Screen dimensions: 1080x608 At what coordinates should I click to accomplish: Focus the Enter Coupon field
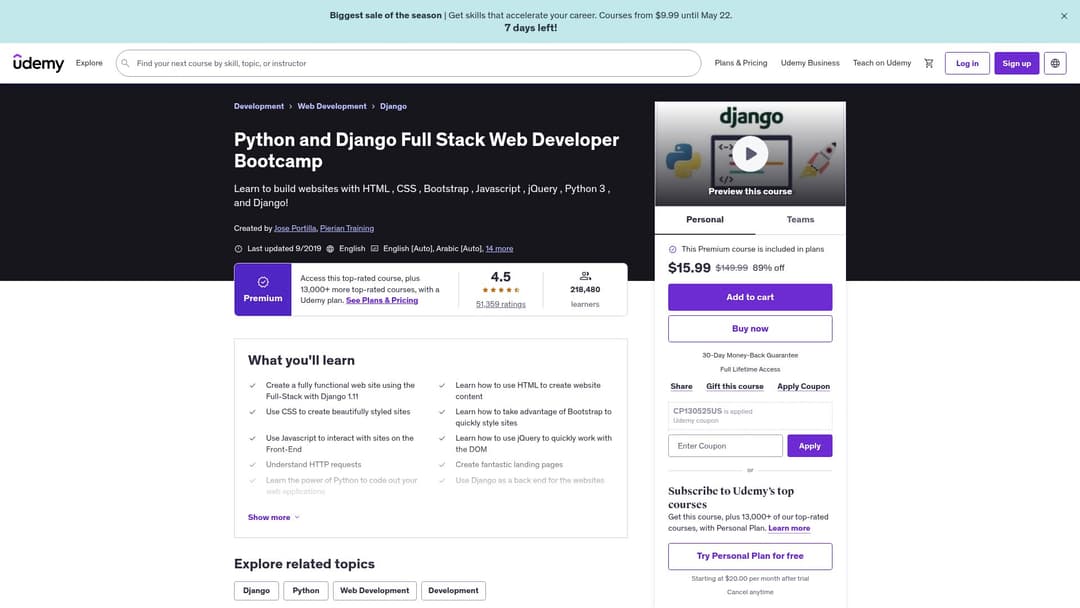(725, 445)
